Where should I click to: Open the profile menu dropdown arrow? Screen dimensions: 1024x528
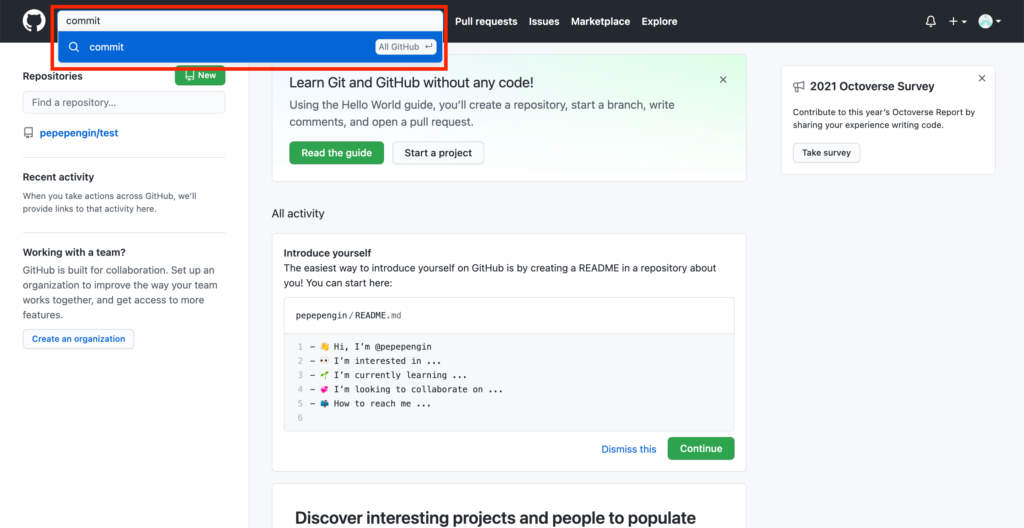coord(999,22)
